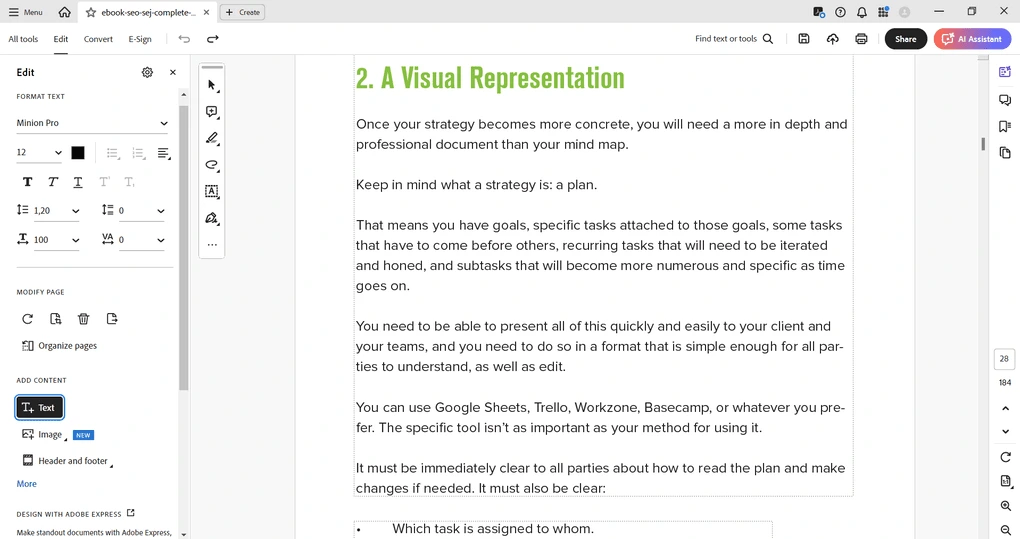The width and height of the screenshot is (1020, 539).
Task: Select the draw freehand lasso tool
Action: pos(212,165)
